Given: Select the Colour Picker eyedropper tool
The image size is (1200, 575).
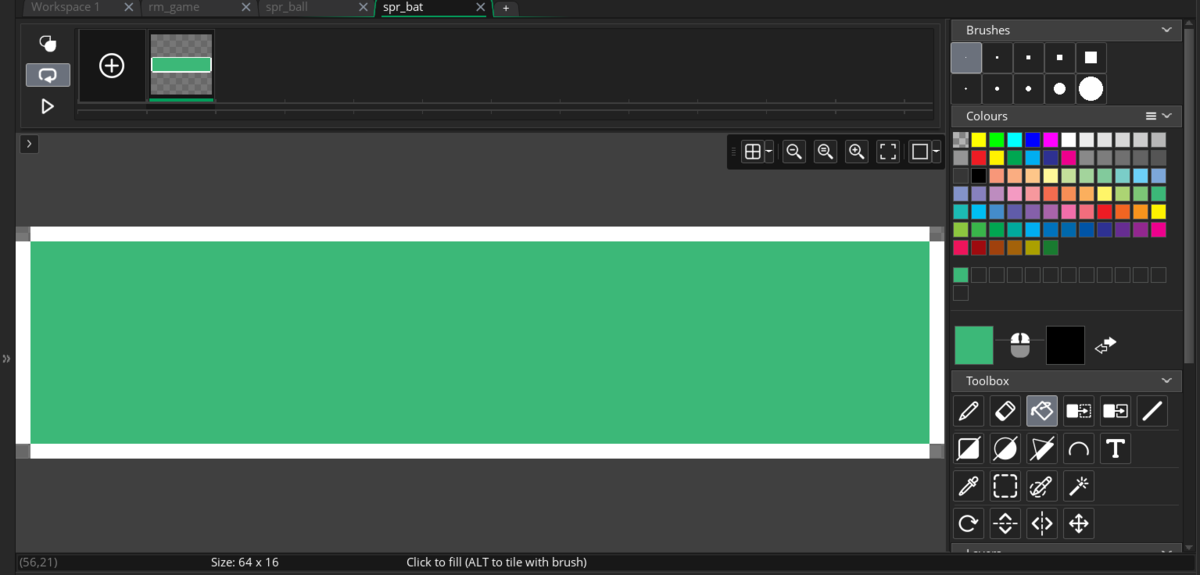Looking at the screenshot, I should click(968, 486).
